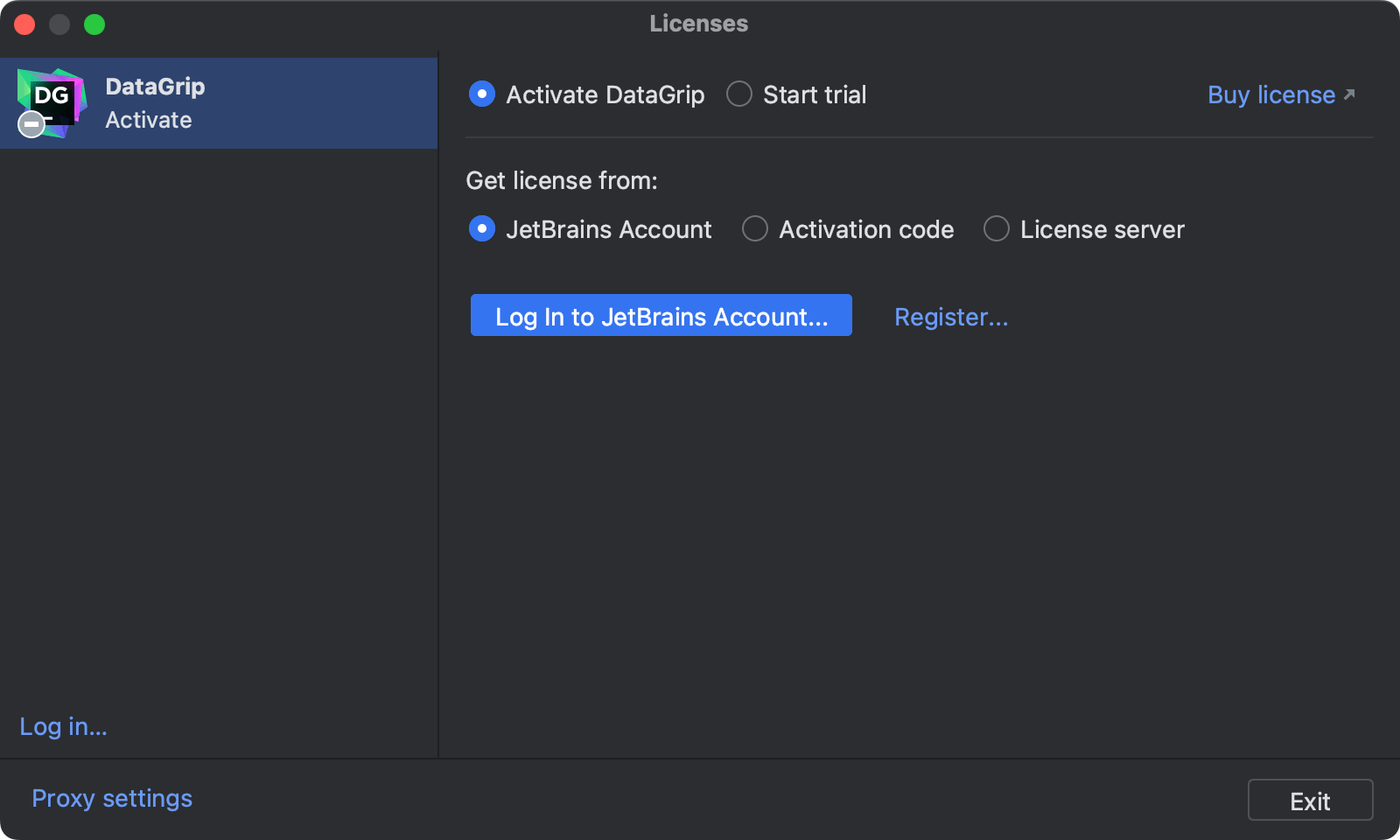
Task: Click the green zoom window button
Action: (x=94, y=24)
